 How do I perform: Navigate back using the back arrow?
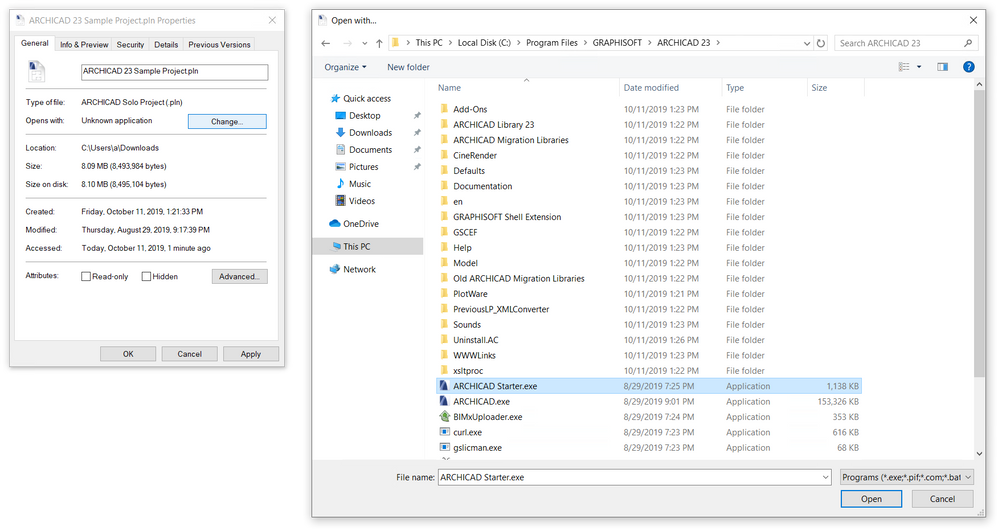click(x=326, y=43)
